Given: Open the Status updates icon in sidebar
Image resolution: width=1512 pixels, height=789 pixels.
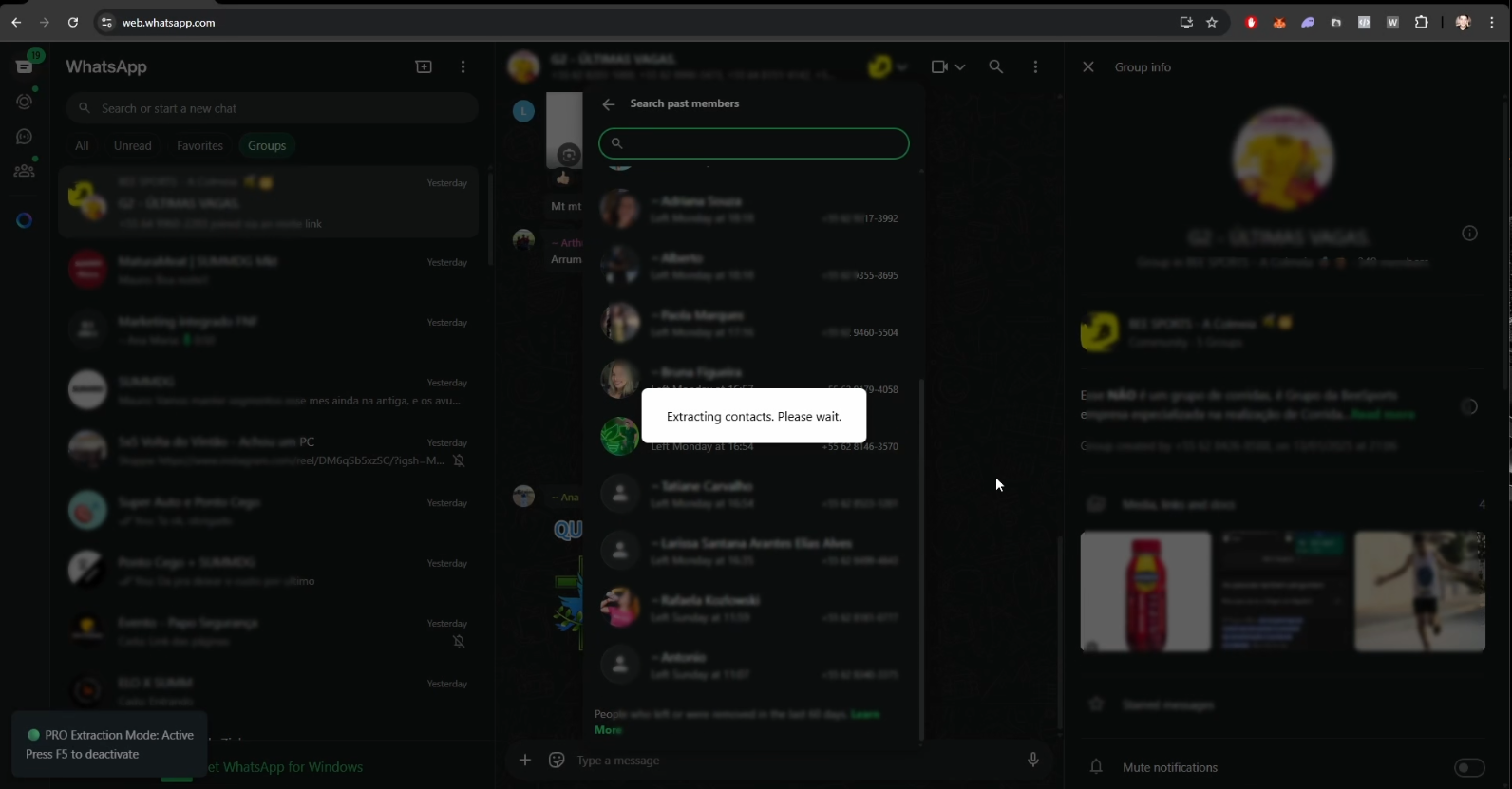Looking at the screenshot, I should tap(25, 102).
